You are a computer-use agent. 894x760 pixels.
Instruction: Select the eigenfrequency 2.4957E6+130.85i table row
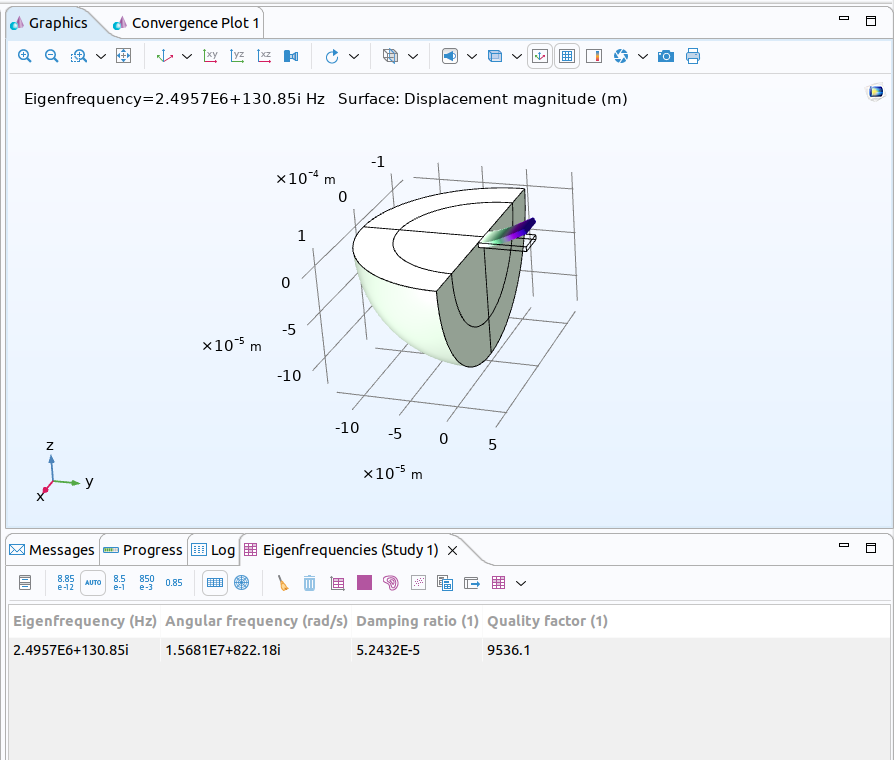pyautogui.click(x=71, y=650)
